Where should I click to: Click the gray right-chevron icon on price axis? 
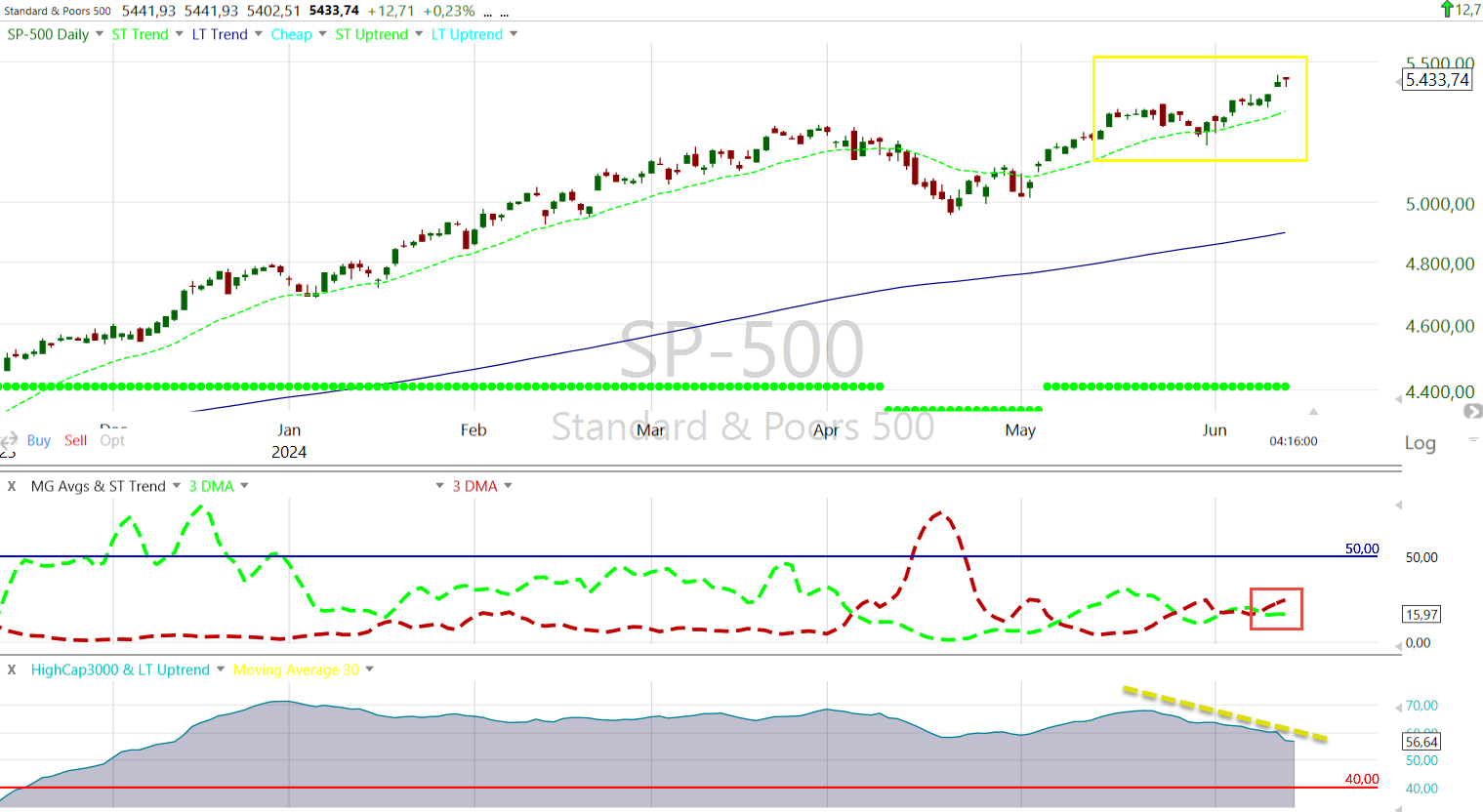coord(1473,412)
